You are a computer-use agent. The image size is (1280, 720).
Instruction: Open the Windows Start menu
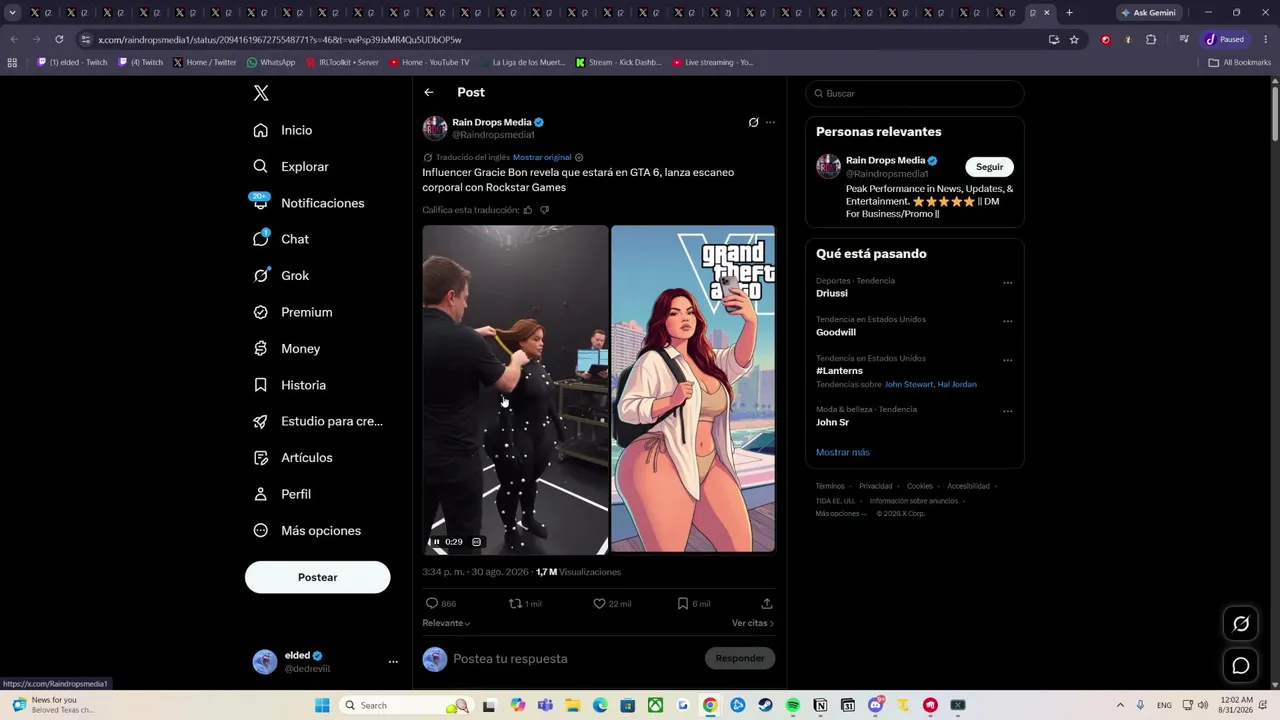(322, 705)
